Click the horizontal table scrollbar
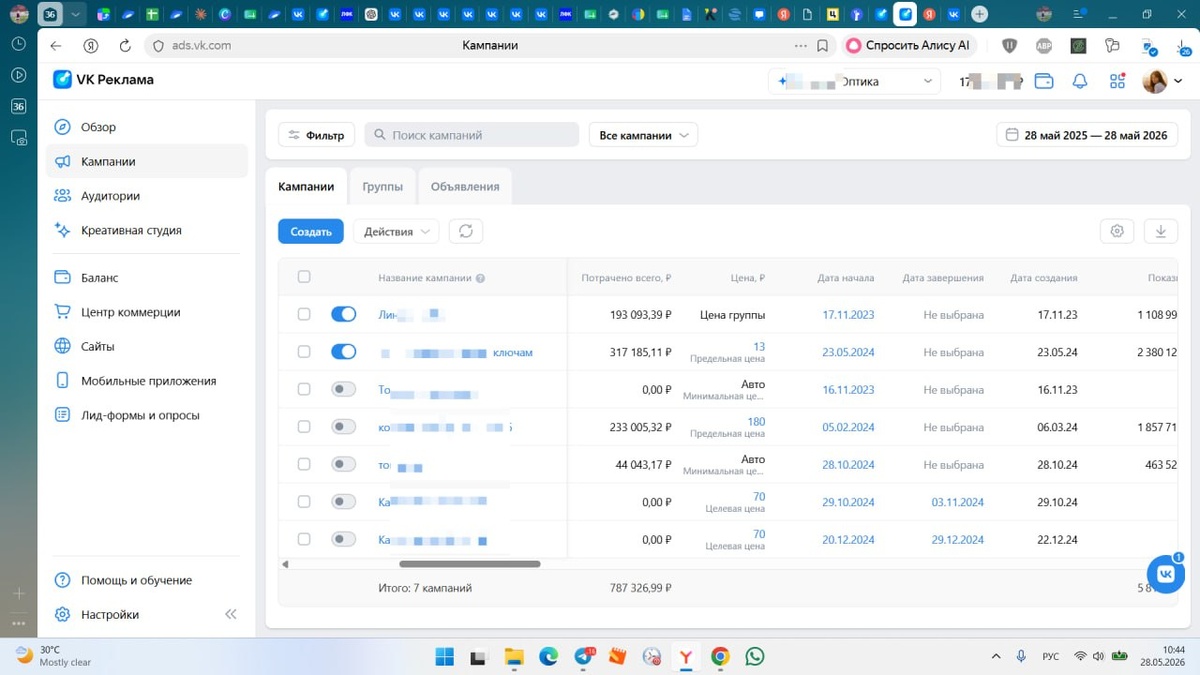The height and width of the screenshot is (675, 1200). point(470,564)
